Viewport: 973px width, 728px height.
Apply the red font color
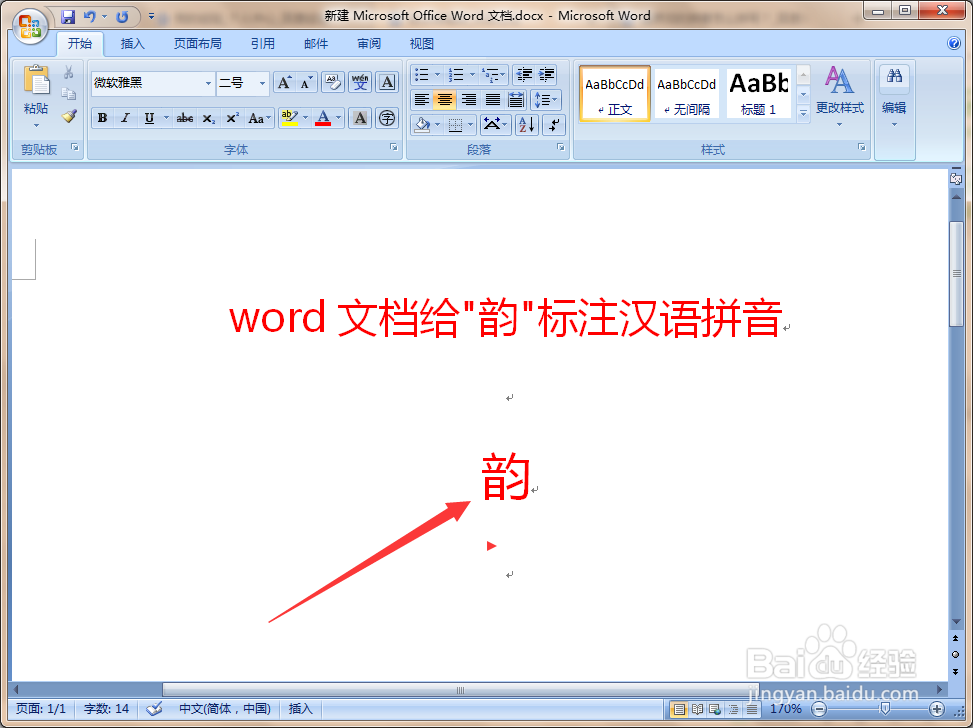click(323, 118)
